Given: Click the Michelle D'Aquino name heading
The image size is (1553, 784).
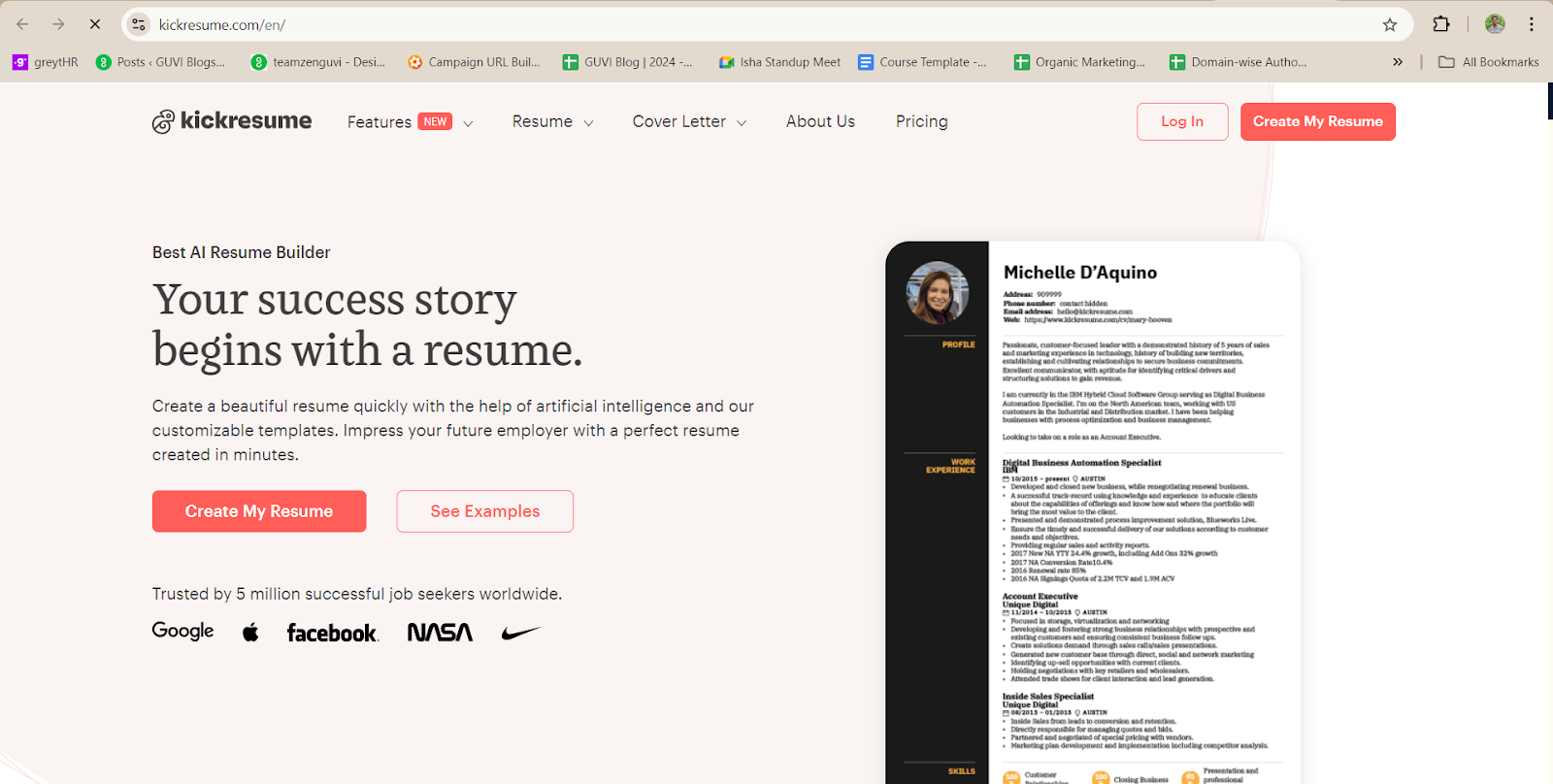Looking at the screenshot, I should 1080,273.
